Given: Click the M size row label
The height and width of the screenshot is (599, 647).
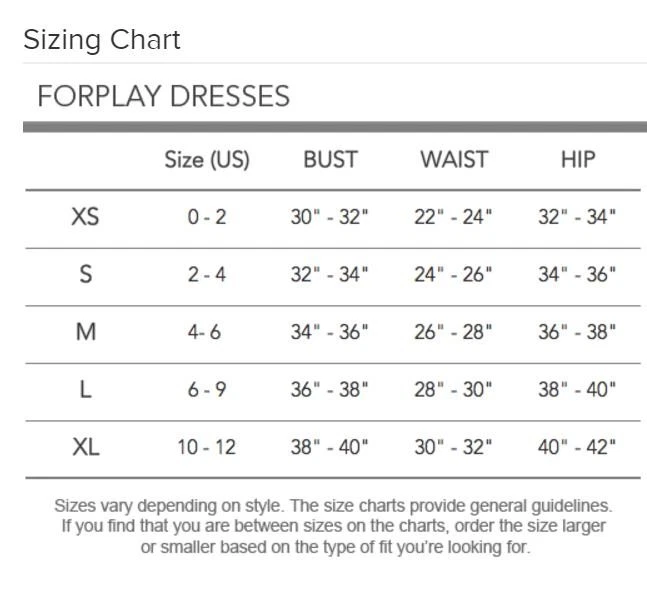Looking at the screenshot, I should tap(86, 333).
